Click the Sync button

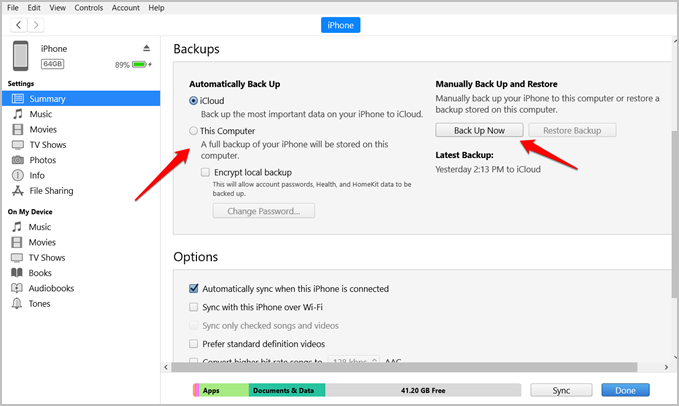(x=561, y=390)
